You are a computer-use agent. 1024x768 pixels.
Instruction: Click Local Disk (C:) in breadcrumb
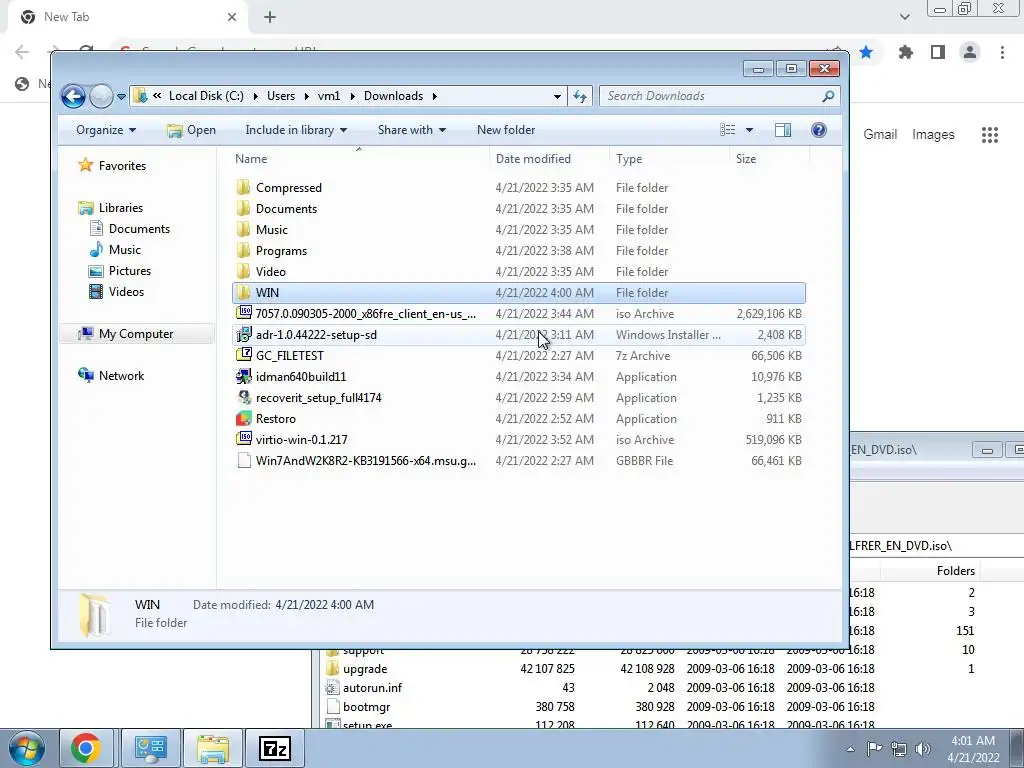tap(206, 96)
